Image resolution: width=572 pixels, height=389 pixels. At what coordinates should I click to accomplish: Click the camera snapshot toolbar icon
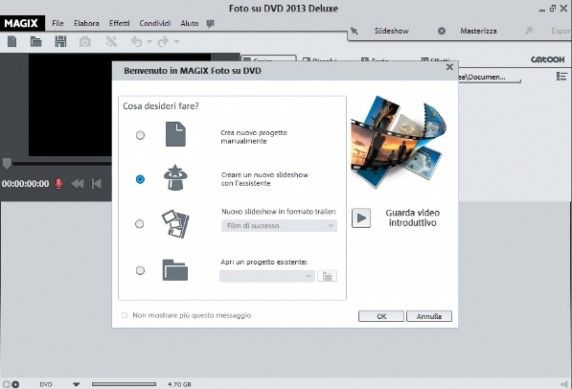pyautogui.click(x=85, y=42)
